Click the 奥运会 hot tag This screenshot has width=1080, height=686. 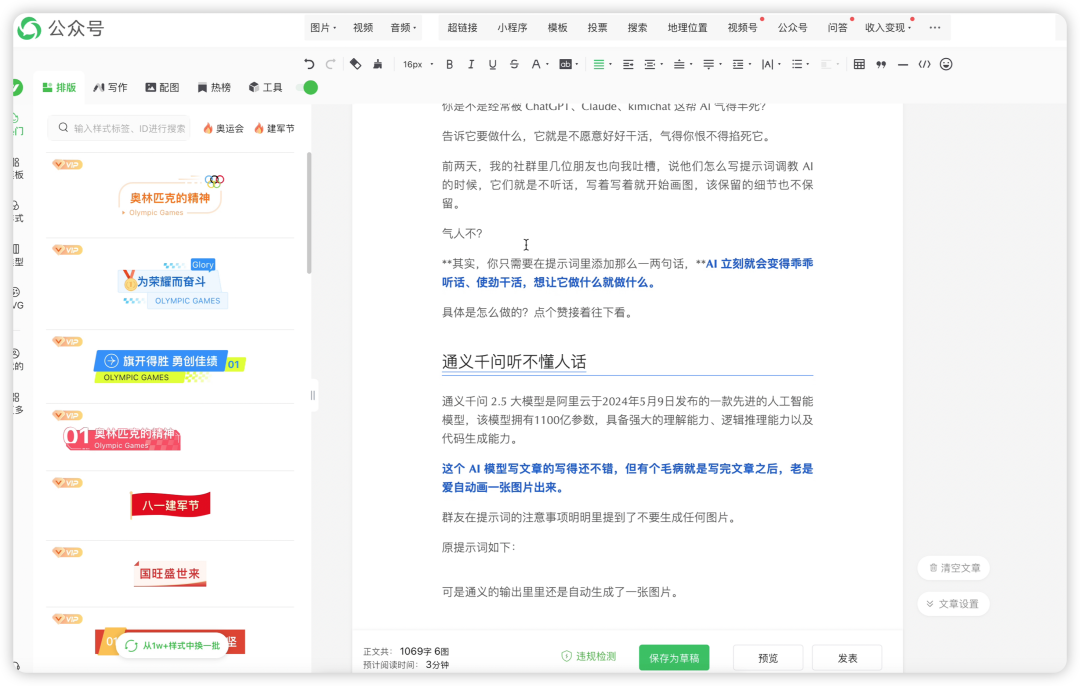223,128
